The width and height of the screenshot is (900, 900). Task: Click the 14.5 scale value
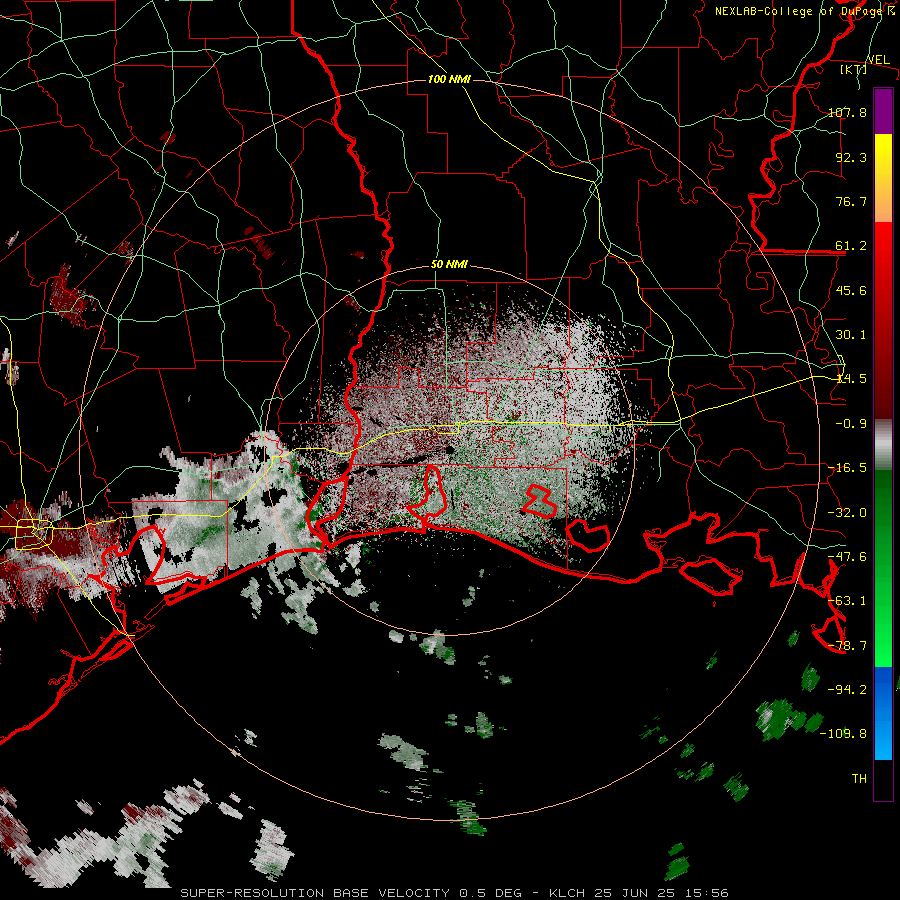[851, 379]
